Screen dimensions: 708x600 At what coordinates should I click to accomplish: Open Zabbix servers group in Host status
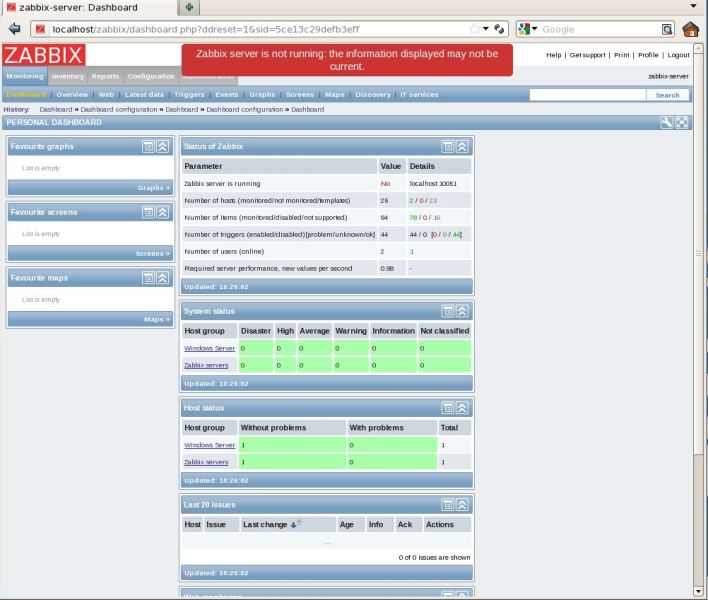206,462
